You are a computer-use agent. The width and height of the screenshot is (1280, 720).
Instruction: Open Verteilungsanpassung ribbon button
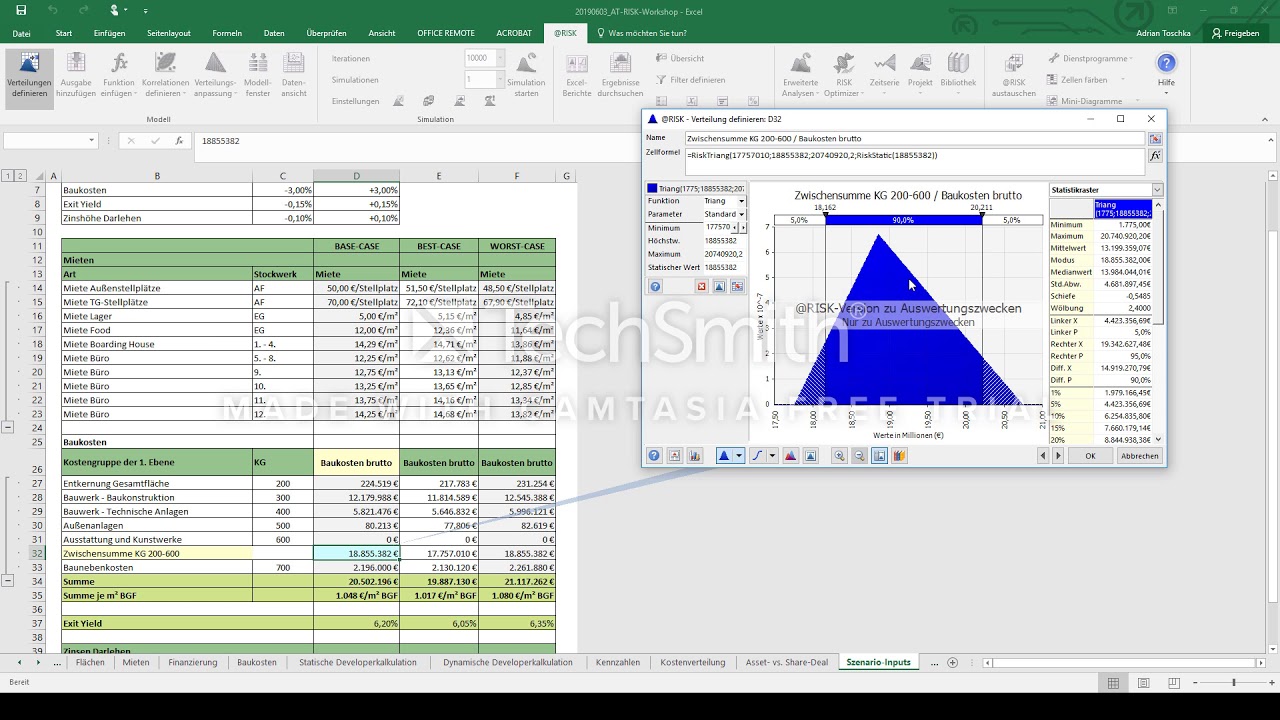click(215, 75)
